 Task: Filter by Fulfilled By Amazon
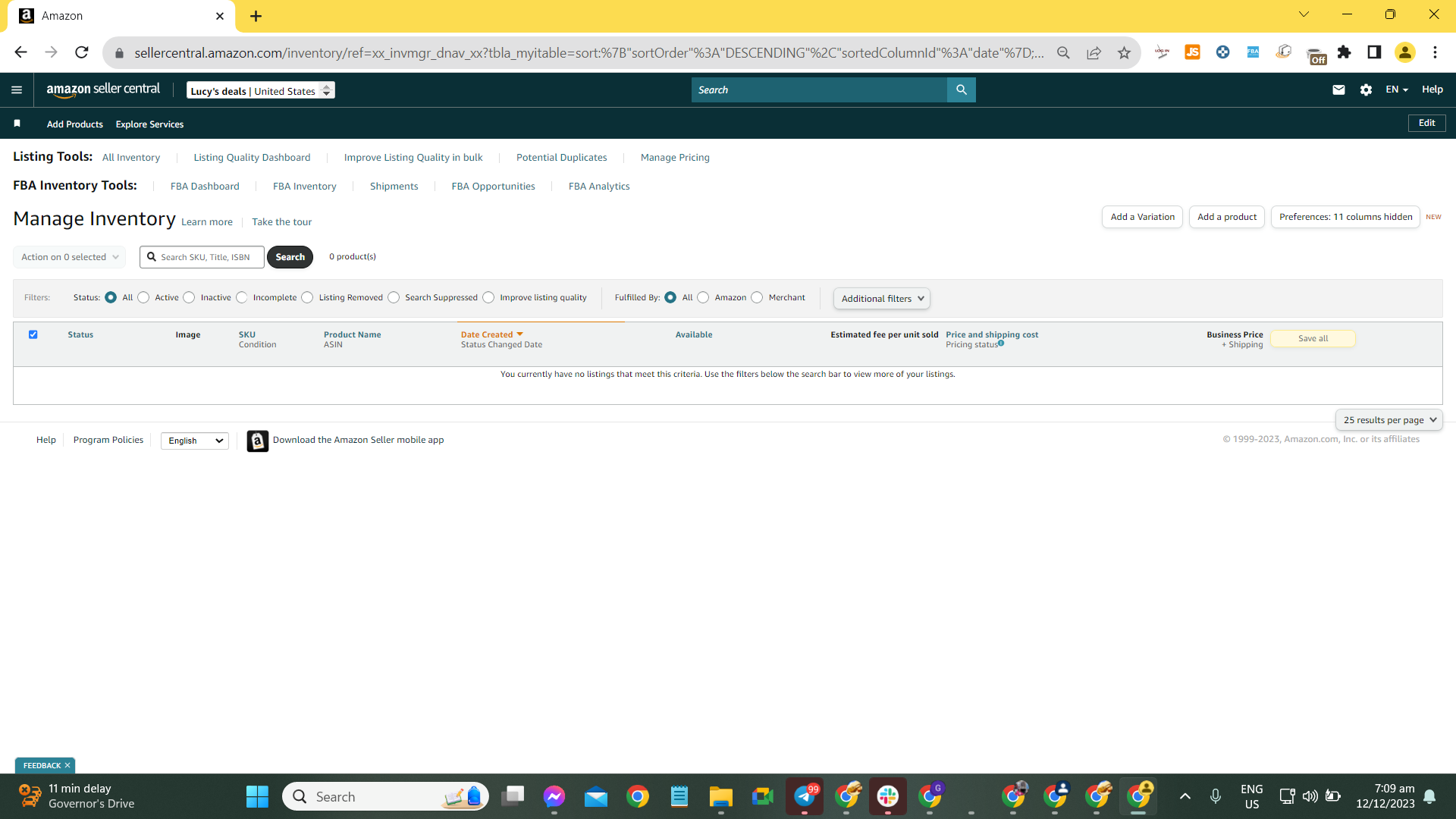coord(703,297)
